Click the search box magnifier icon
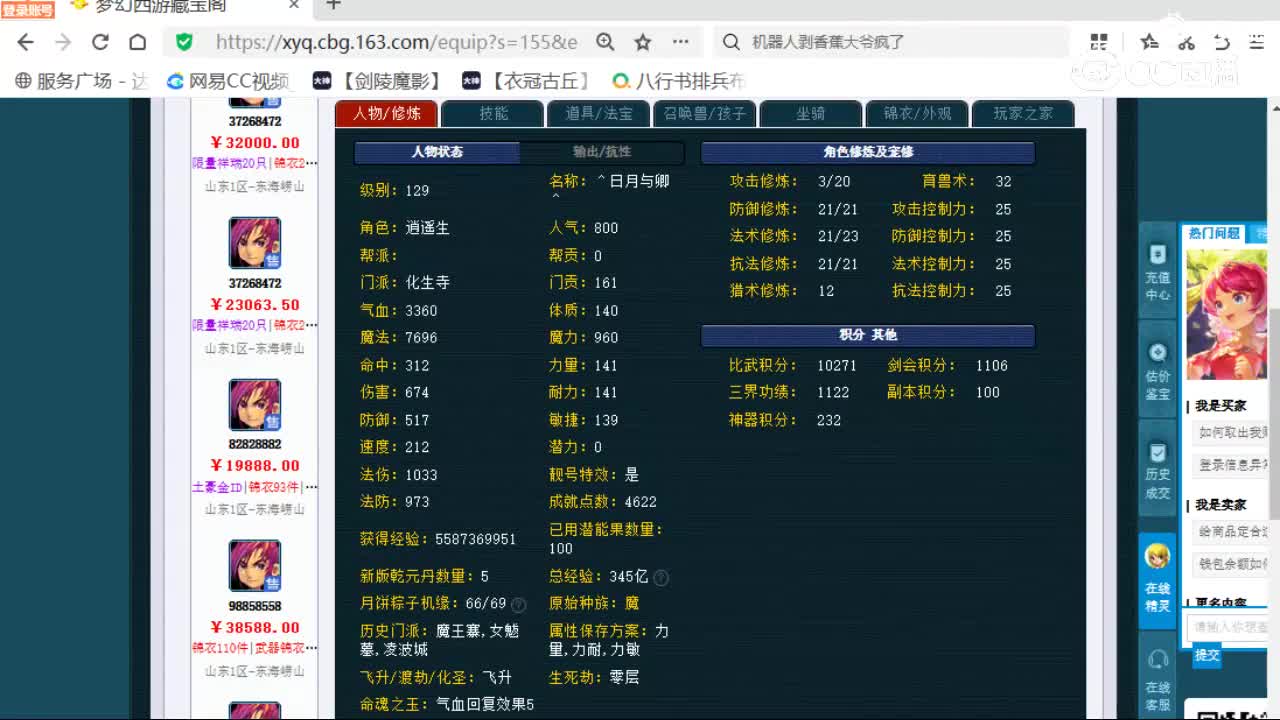 pyautogui.click(x=731, y=42)
